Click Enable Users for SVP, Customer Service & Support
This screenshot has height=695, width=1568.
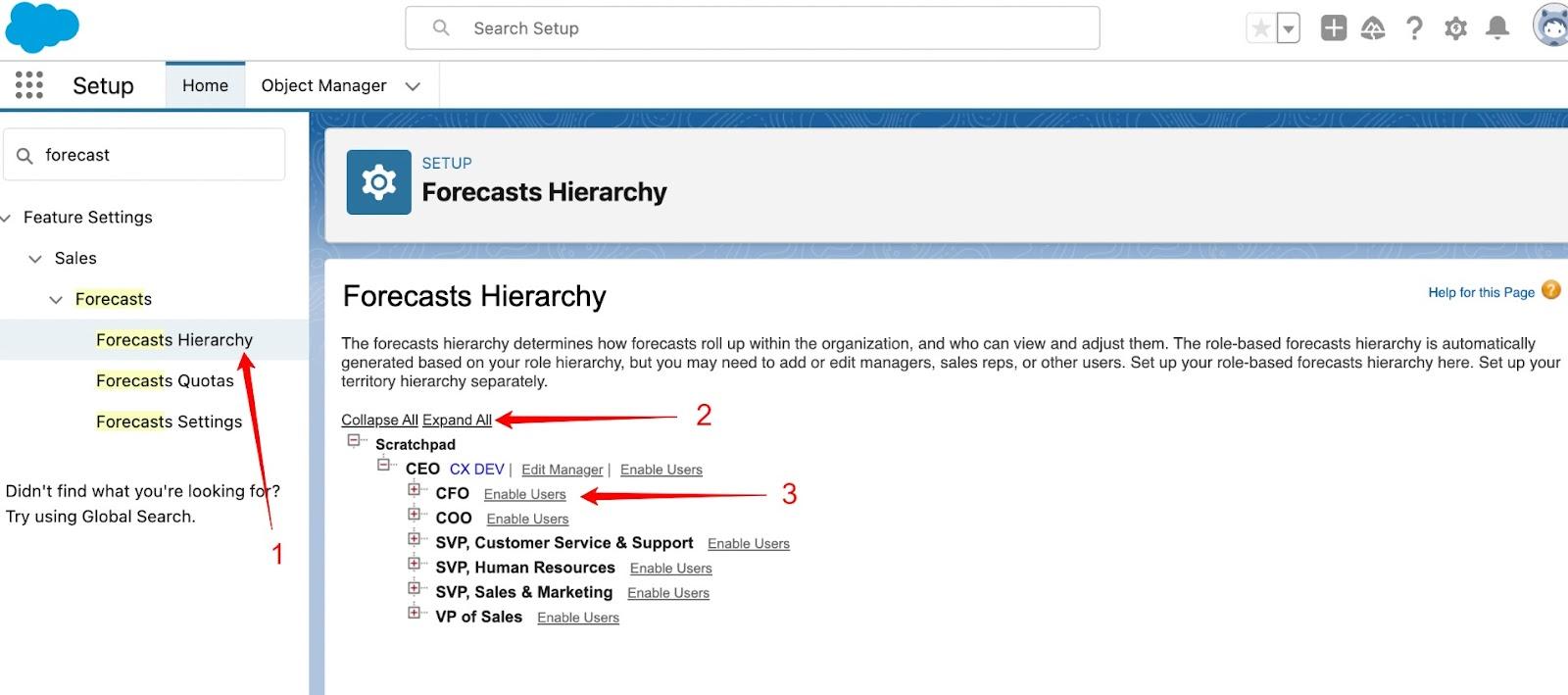748,543
